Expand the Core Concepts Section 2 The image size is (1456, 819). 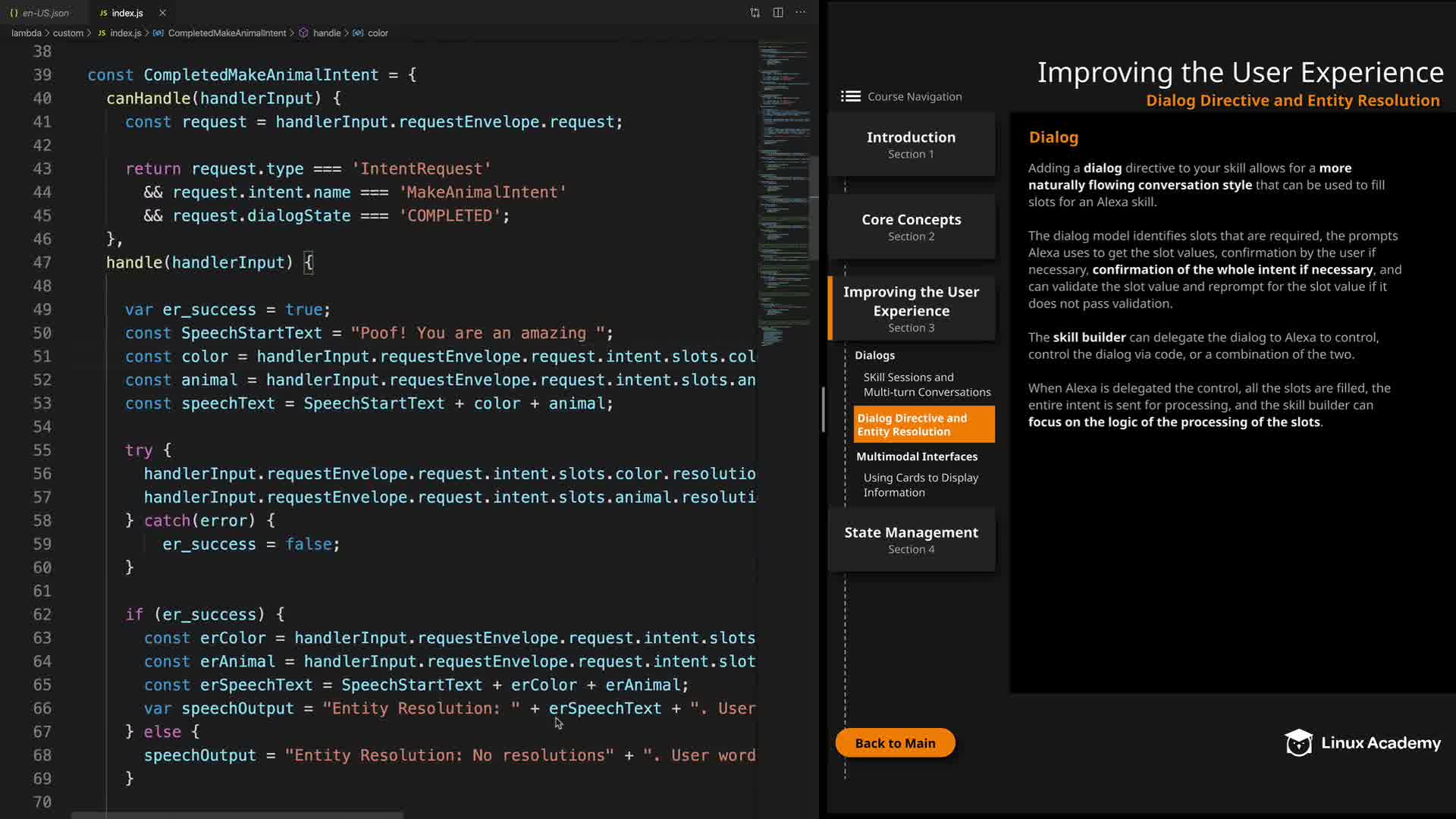click(911, 227)
